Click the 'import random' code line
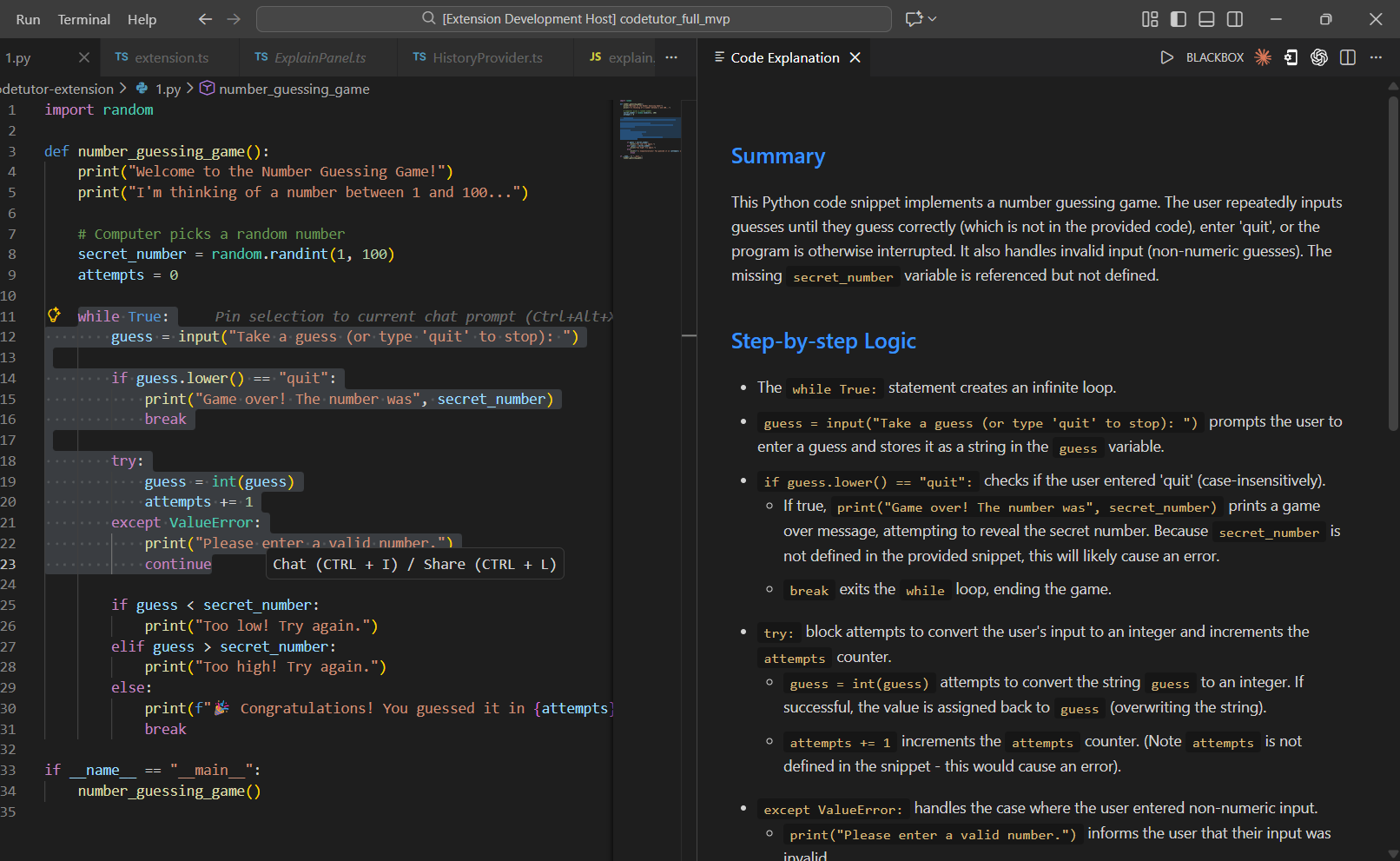 (99, 109)
